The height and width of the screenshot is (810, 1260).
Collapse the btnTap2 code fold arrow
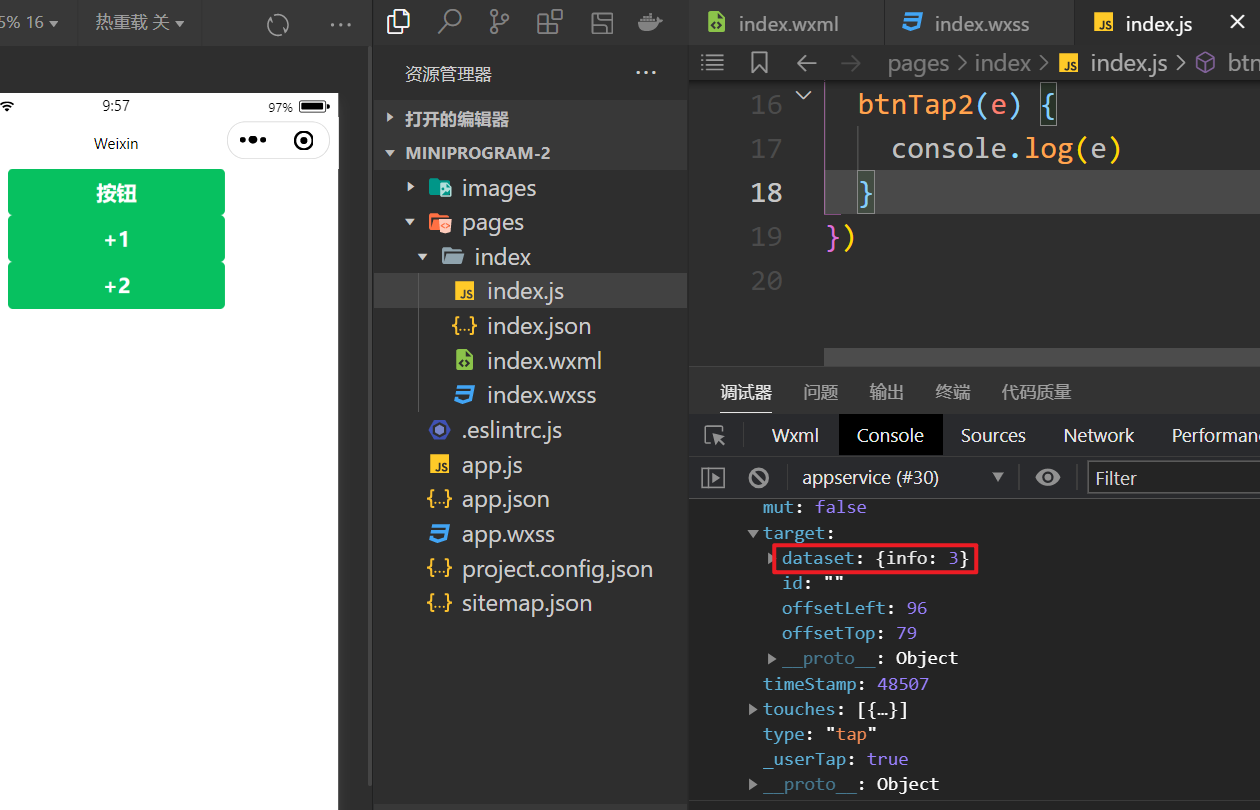pos(803,95)
